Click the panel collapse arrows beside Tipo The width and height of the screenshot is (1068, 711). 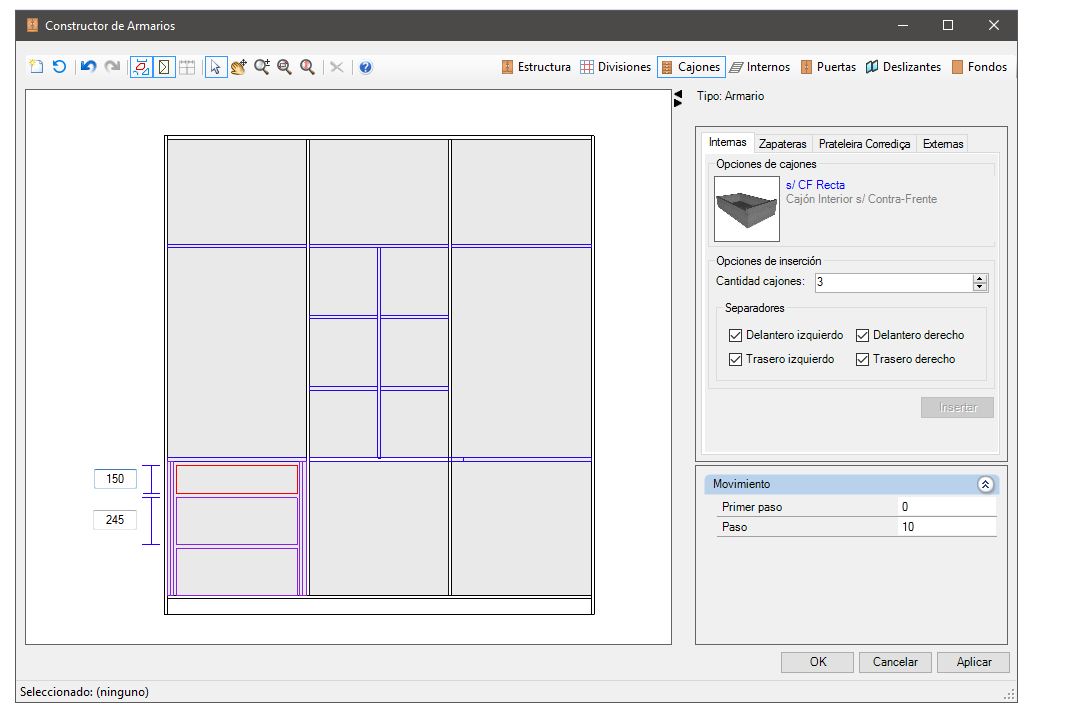(x=678, y=99)
